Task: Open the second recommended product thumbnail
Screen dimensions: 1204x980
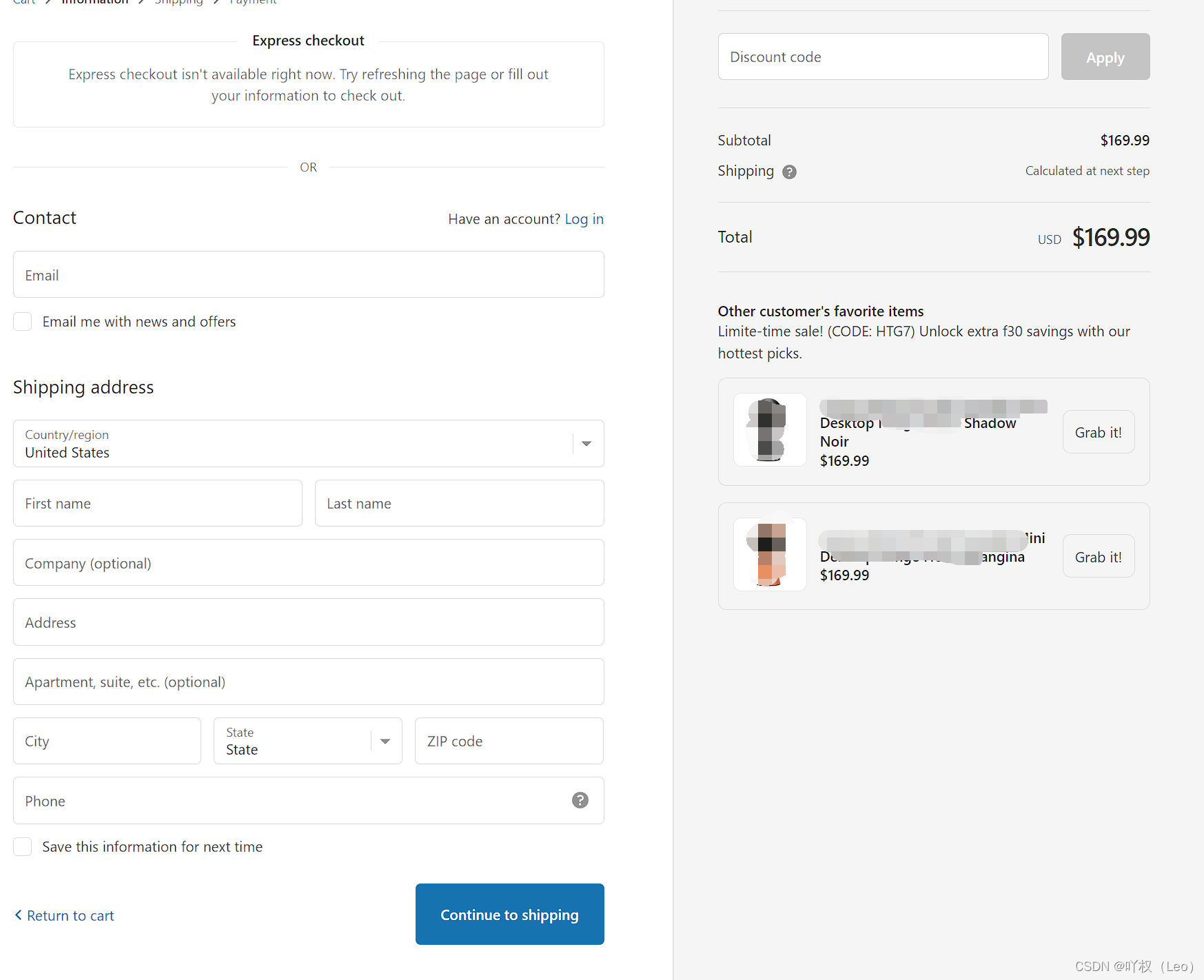Action: [770, 554]
